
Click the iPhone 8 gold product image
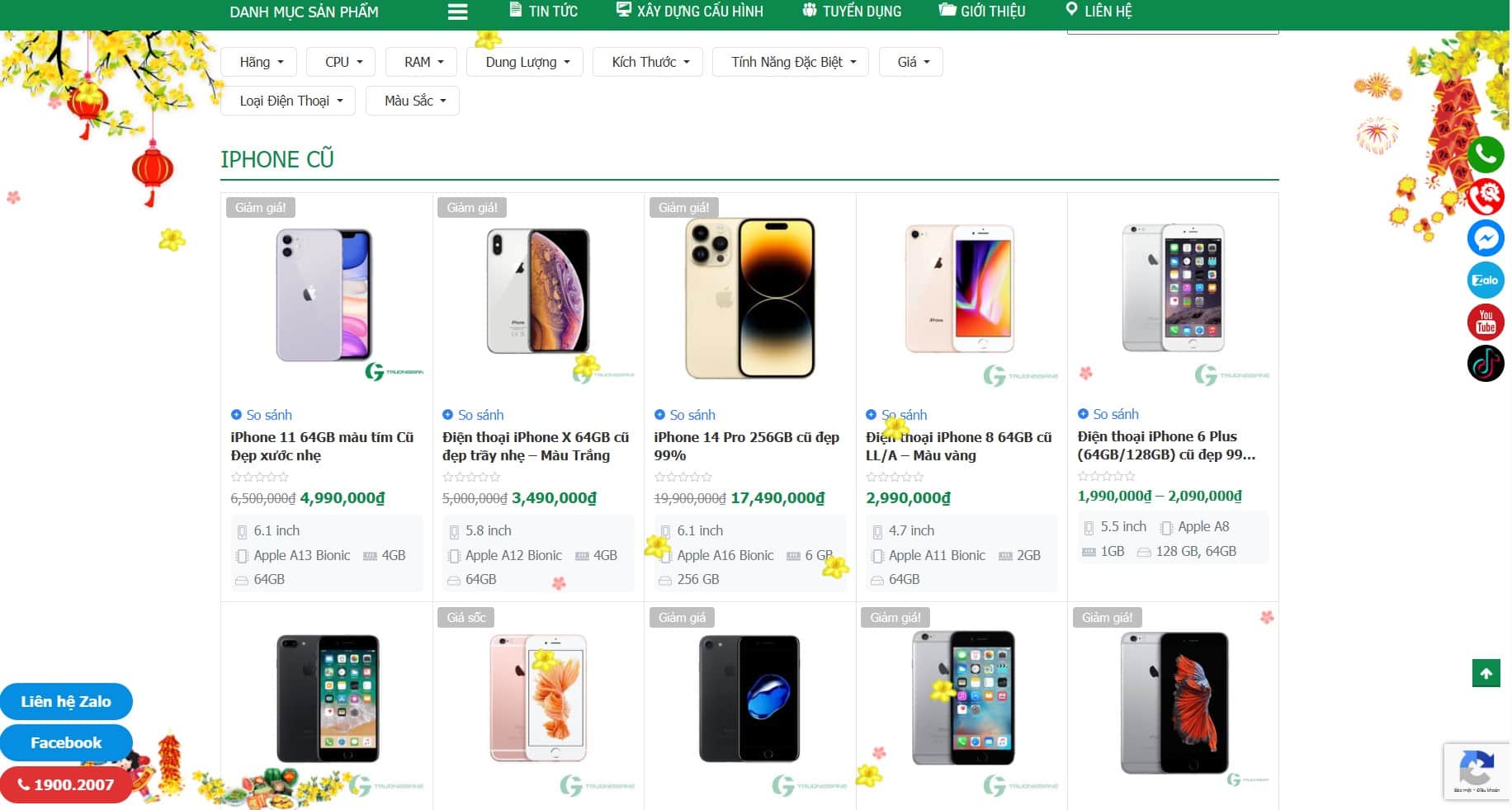tap(960, 289)
